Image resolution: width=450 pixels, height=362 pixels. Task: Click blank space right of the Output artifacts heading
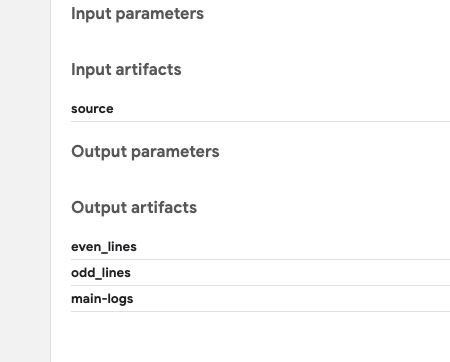(323, 208)
